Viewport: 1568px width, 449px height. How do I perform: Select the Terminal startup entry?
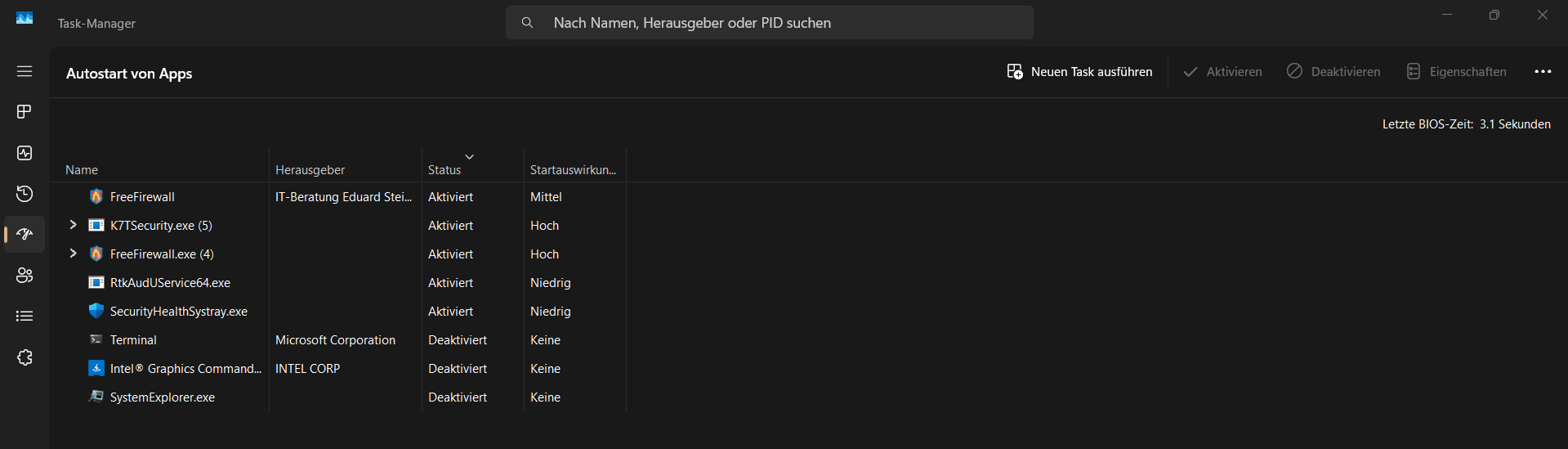click(x=133, y=340)
